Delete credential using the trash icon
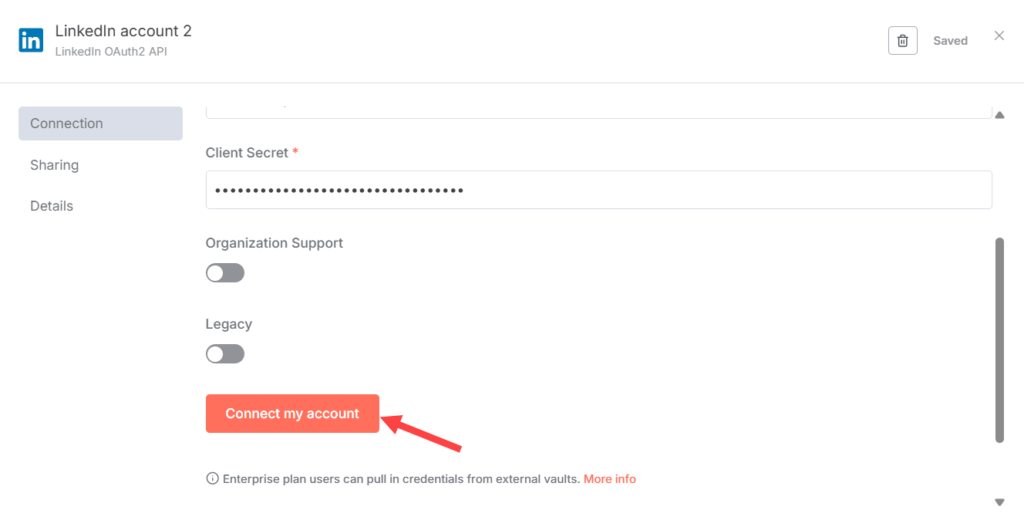The image size is (1024, 527). pyautogui.click(x=902, y=41)
